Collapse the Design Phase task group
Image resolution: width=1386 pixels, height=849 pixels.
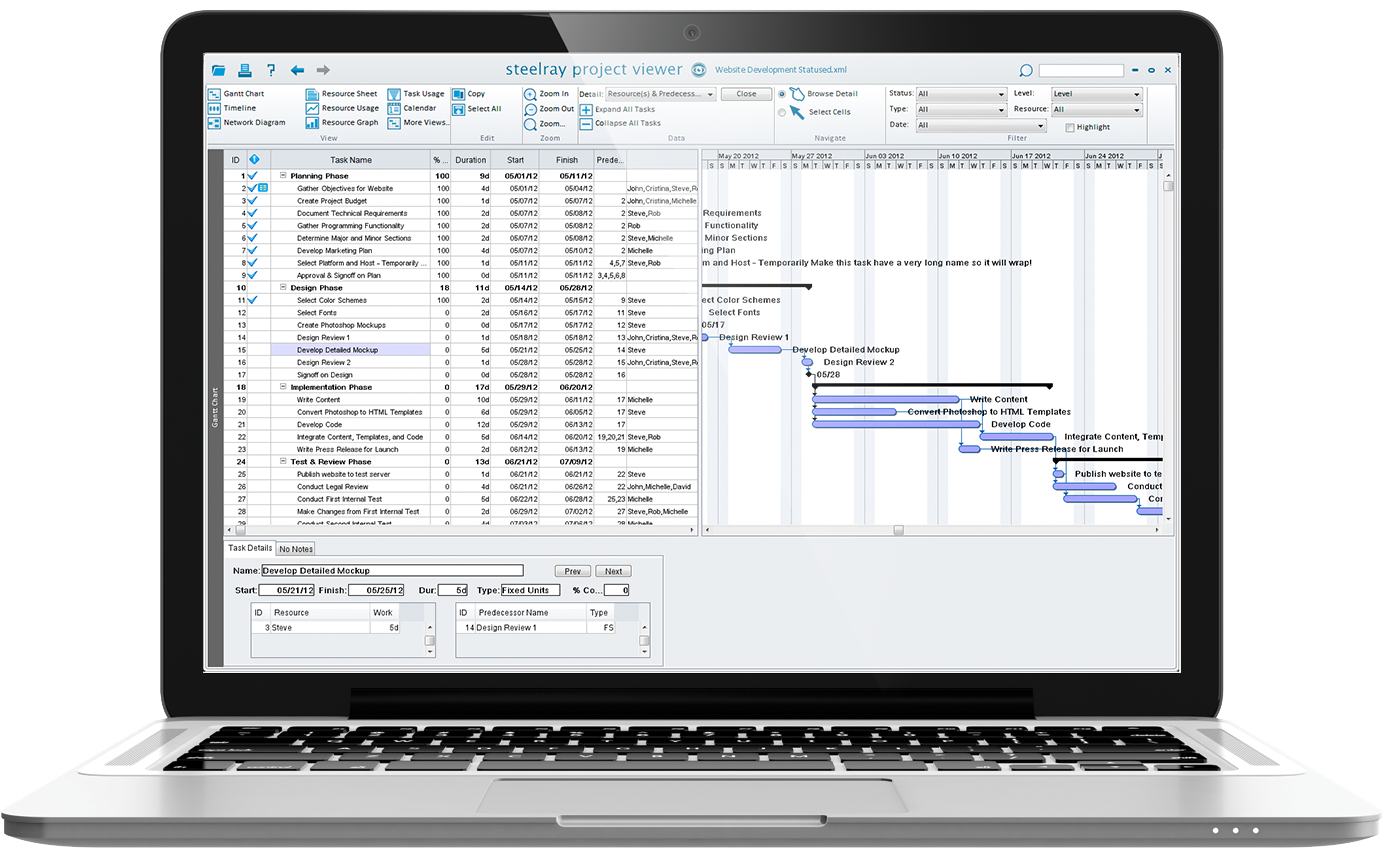pyautogui.click(x=282, y=287)
